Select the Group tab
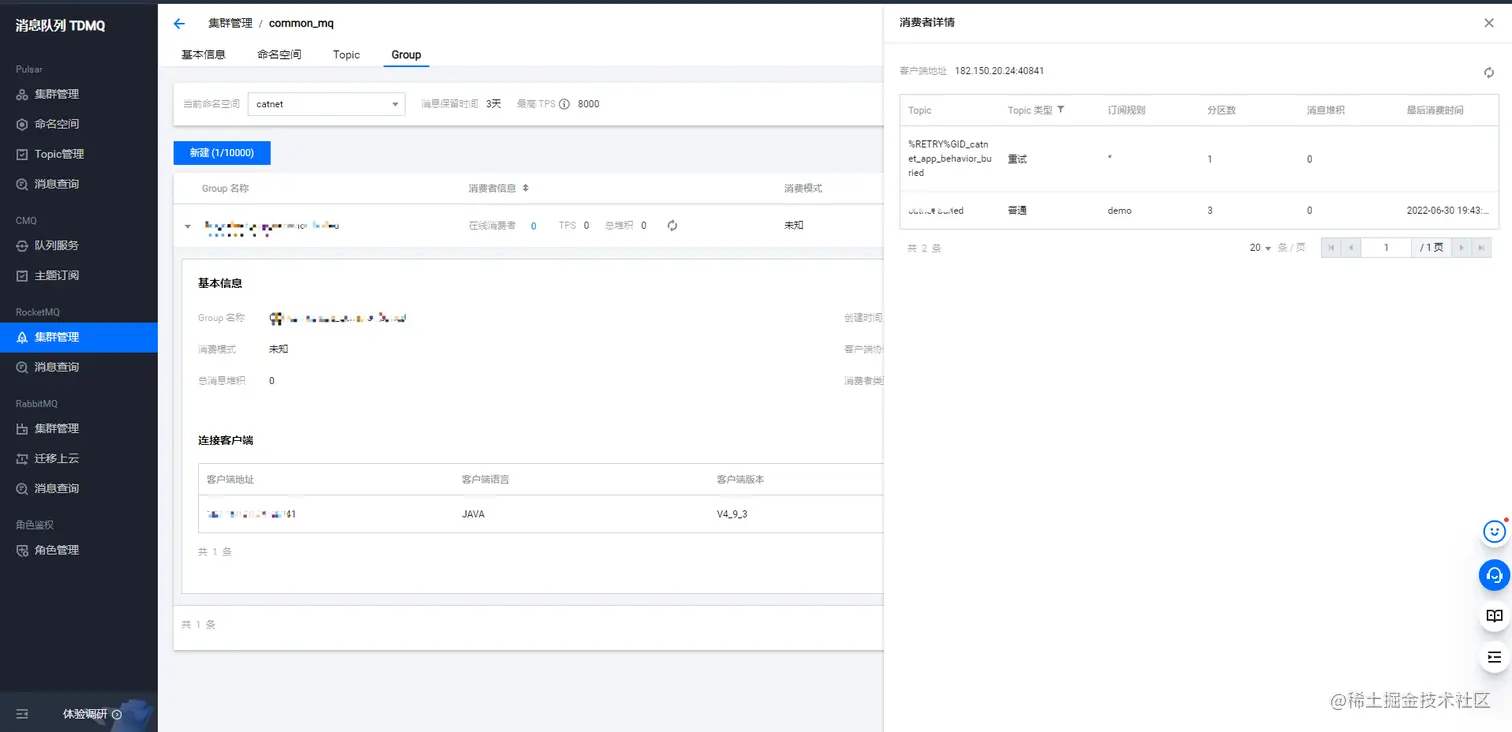 406,55
